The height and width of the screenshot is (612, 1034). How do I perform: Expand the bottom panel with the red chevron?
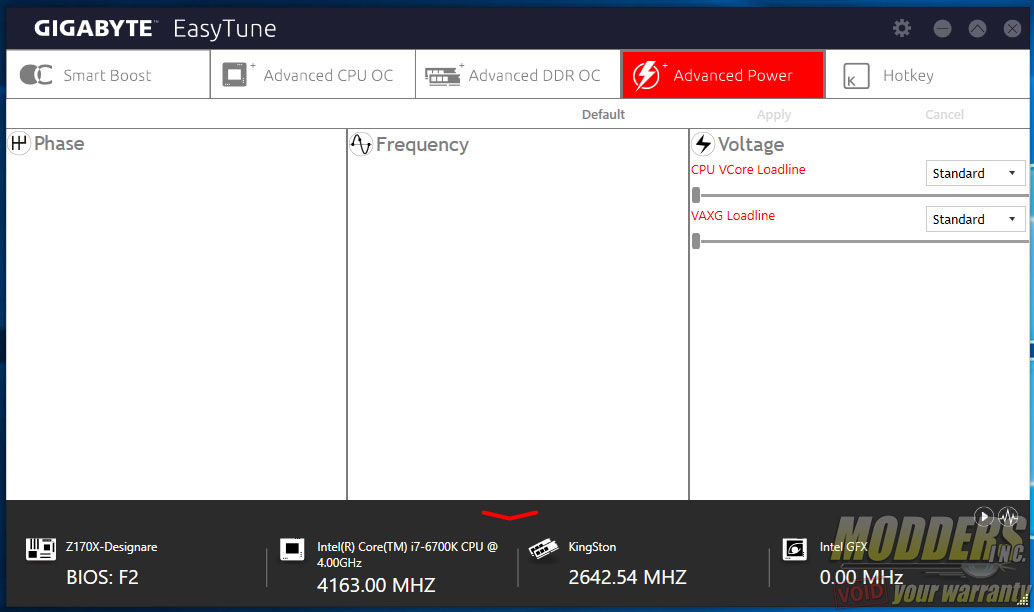510,514
